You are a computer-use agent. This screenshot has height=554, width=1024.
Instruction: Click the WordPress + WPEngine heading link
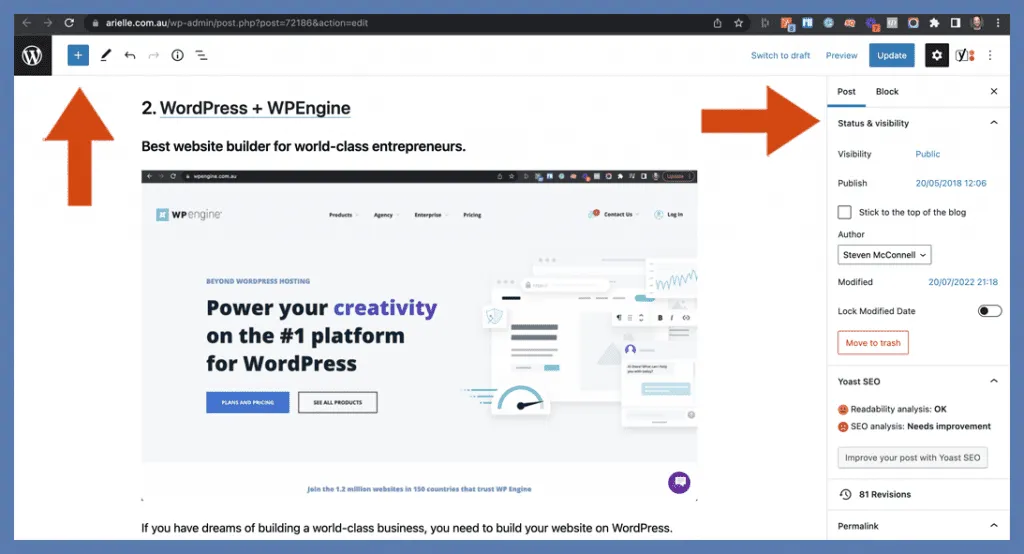pyautogui.click(x=255, y=108)
